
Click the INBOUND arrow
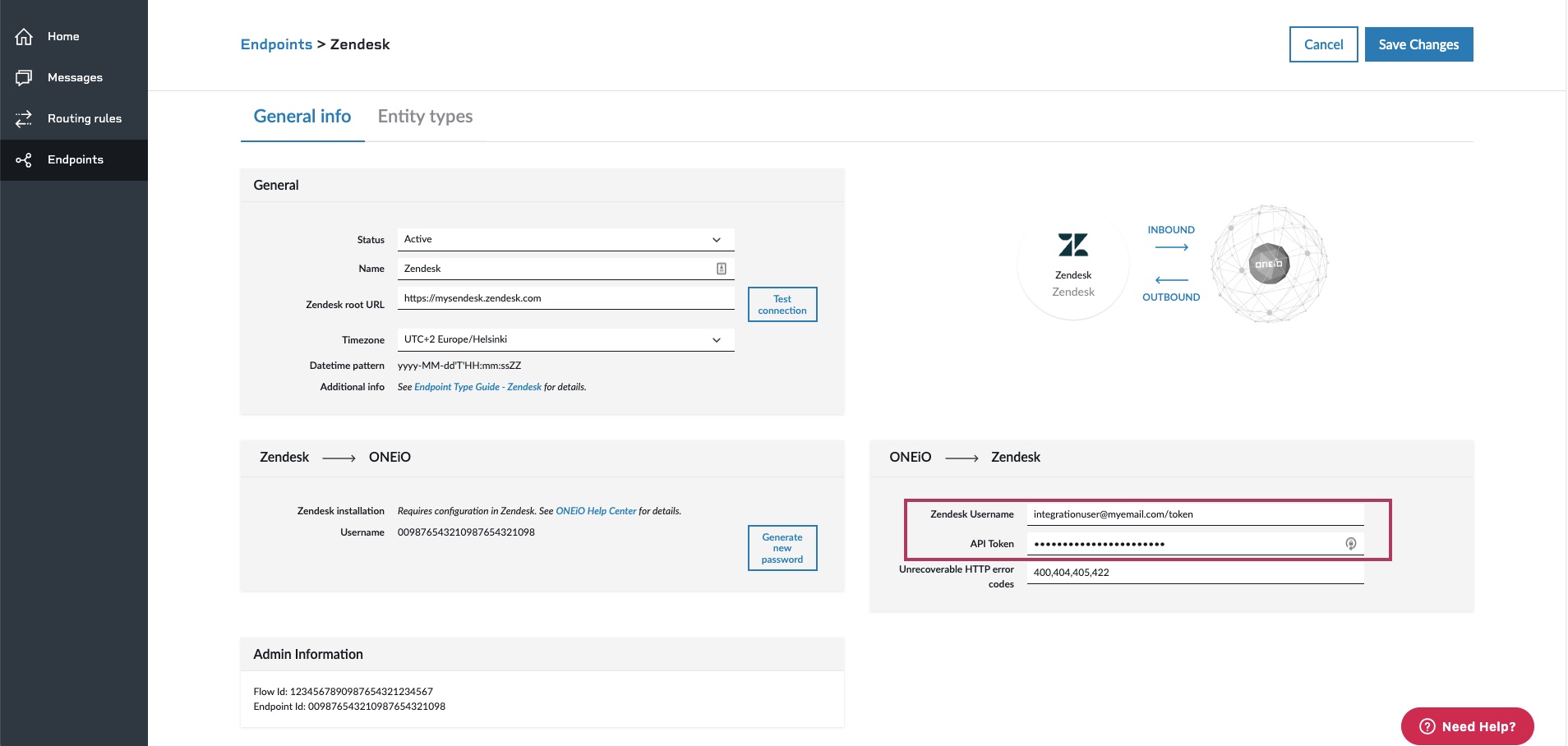pos(1172,247)
